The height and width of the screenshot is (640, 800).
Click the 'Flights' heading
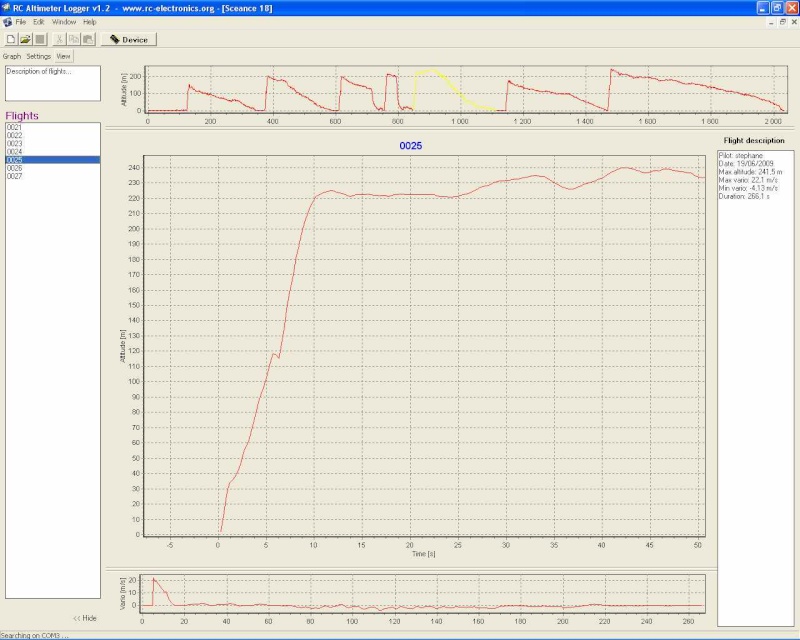[x=22, y=116]
